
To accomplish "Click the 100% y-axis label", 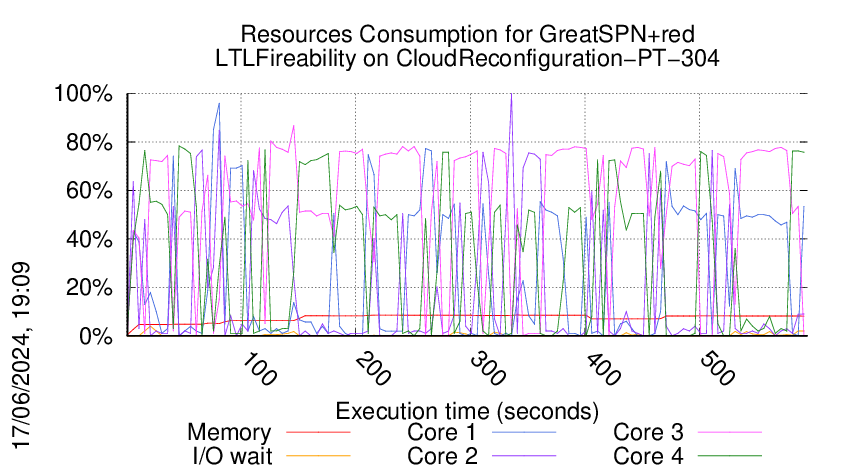I will point(83,94).
